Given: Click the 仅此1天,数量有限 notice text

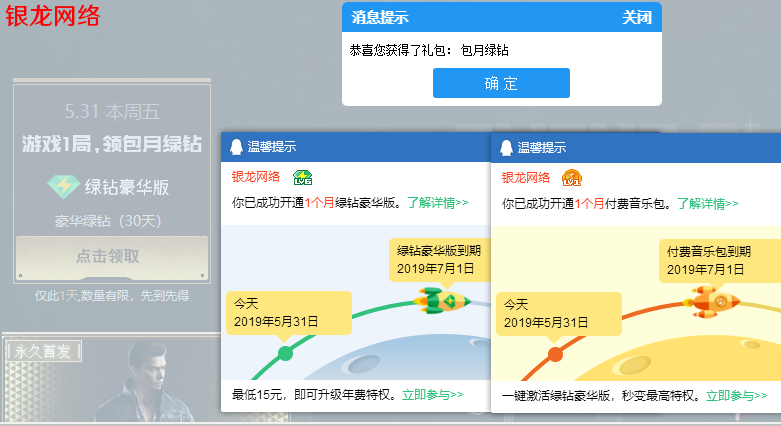Looking at the screenshot, I should coord(112,296).
